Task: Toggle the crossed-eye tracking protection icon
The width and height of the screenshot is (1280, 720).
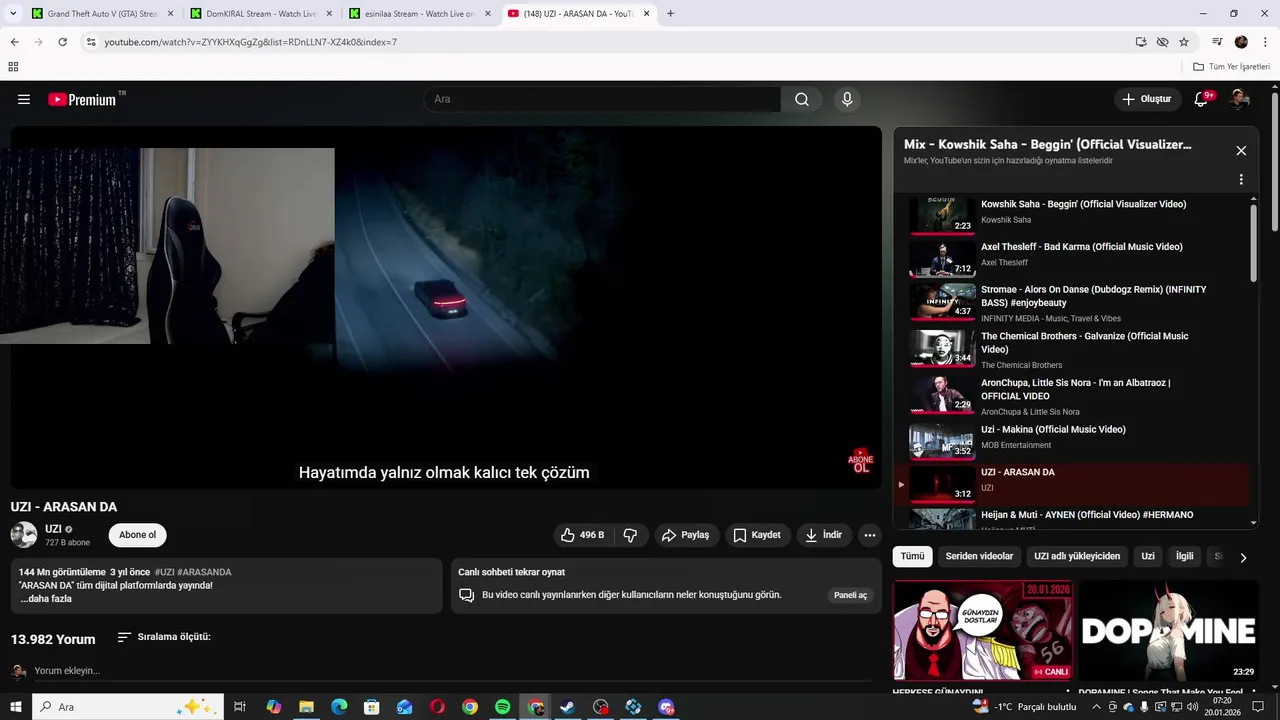Action: click(x=1162, y=42)
